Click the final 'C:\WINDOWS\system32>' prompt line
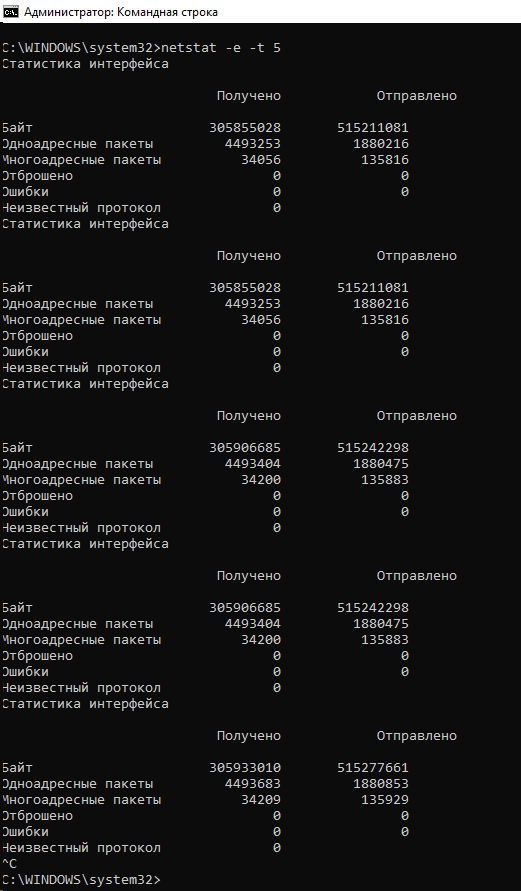 82,880
